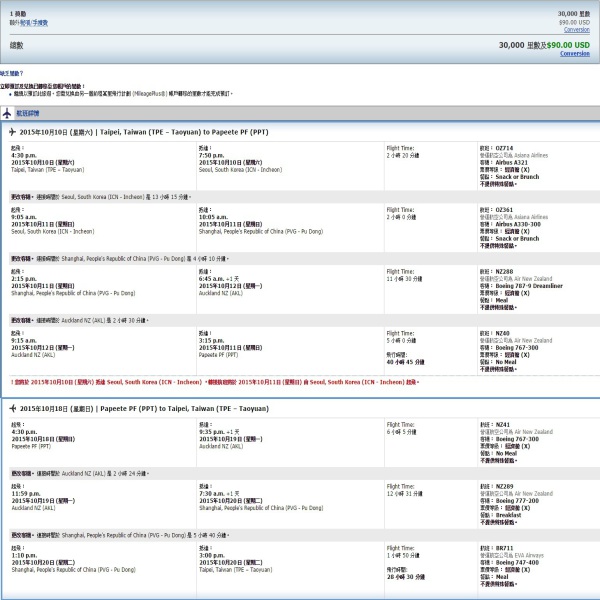Open Conversion link under the 30,000 miles total
The height and width of the screenshot is (600, 600).
coord(574,53)
